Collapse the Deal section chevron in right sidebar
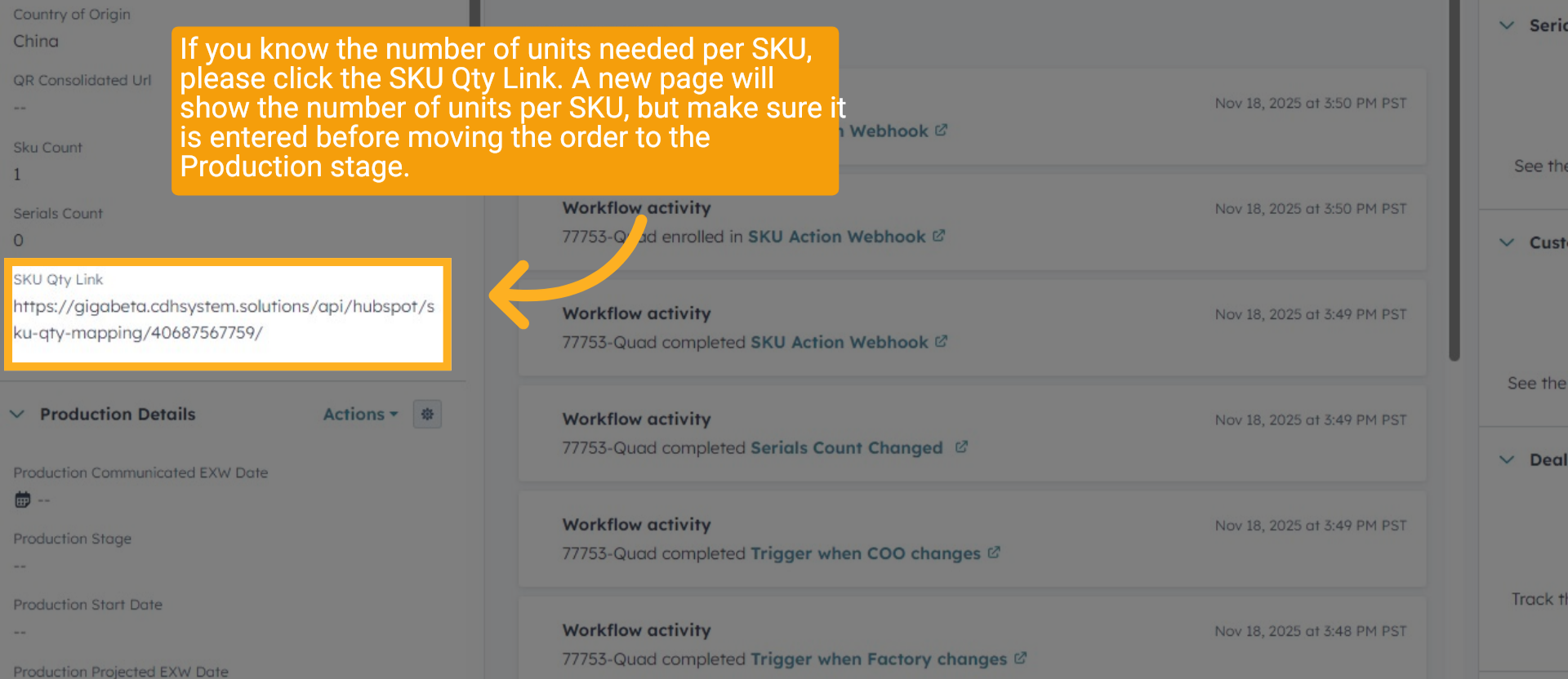 click(x=1507, y=459)
